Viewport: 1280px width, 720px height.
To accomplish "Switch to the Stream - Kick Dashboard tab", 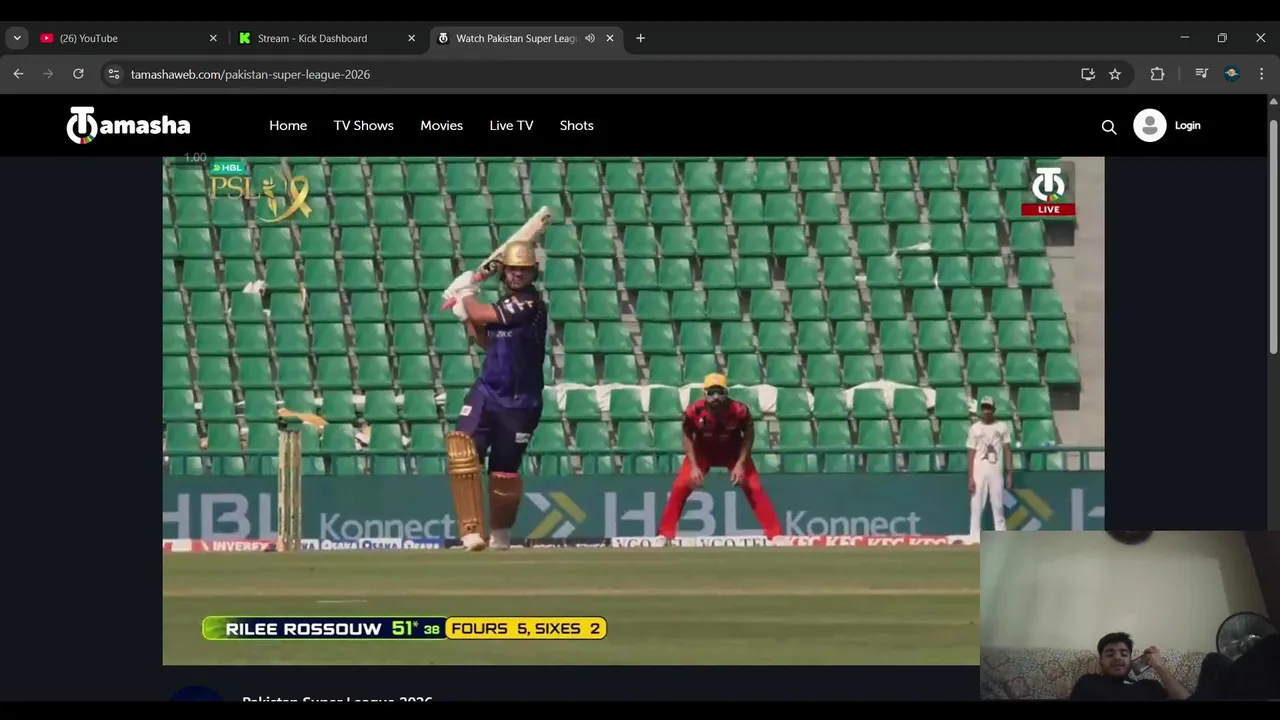I will (x=327, y=38).
